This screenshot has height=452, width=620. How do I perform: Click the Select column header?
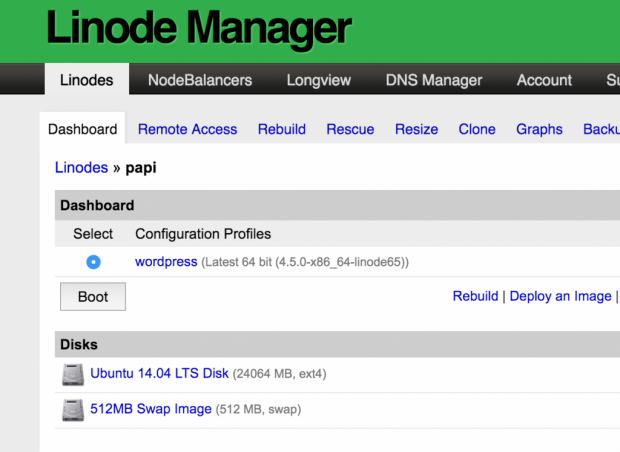(x=93, y=234)
